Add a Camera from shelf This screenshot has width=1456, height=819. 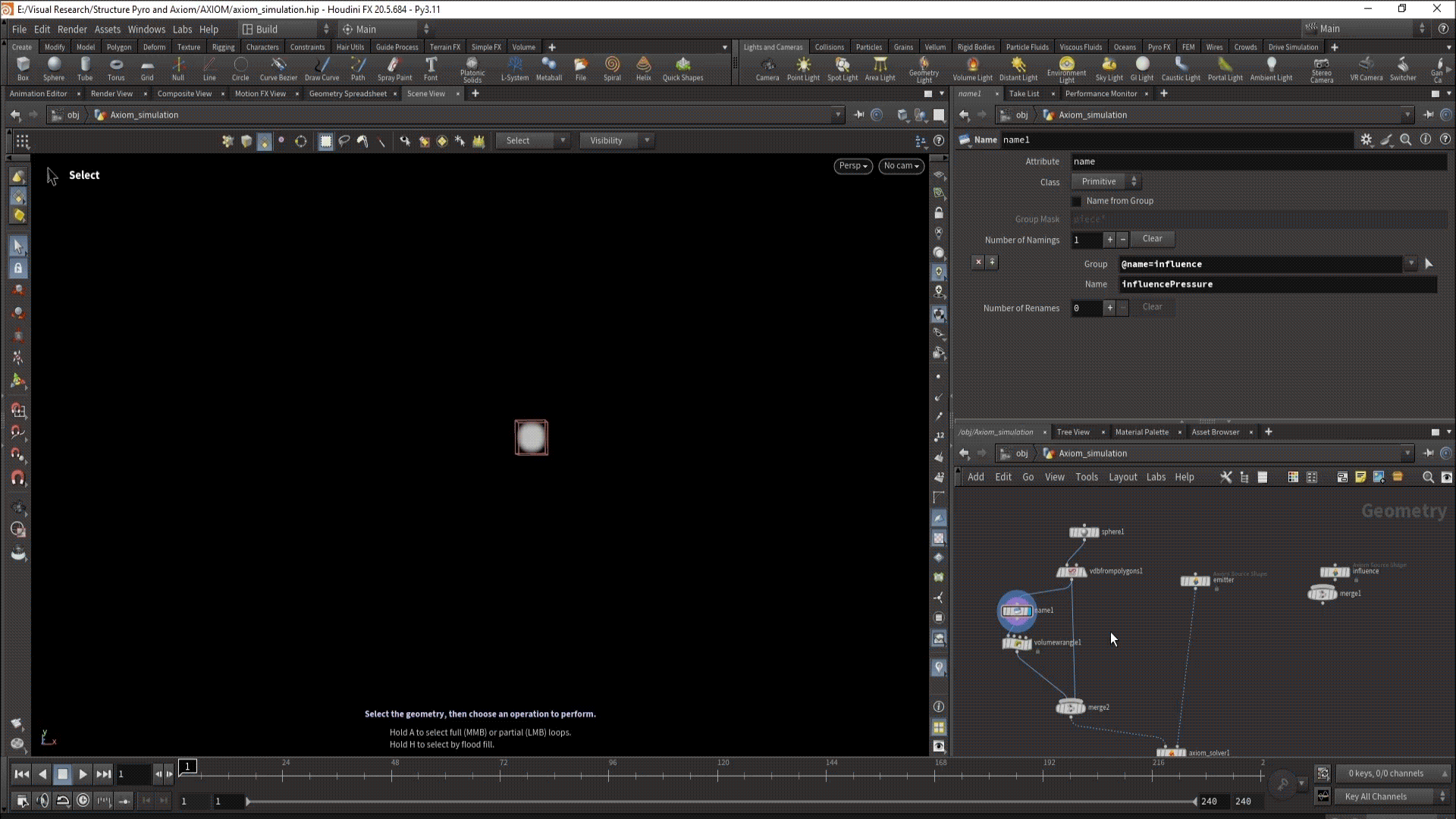(767, 68)
